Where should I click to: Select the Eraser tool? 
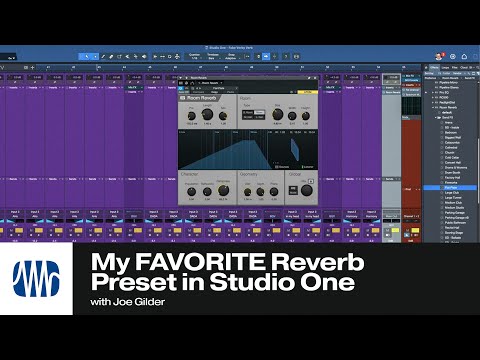111,57
